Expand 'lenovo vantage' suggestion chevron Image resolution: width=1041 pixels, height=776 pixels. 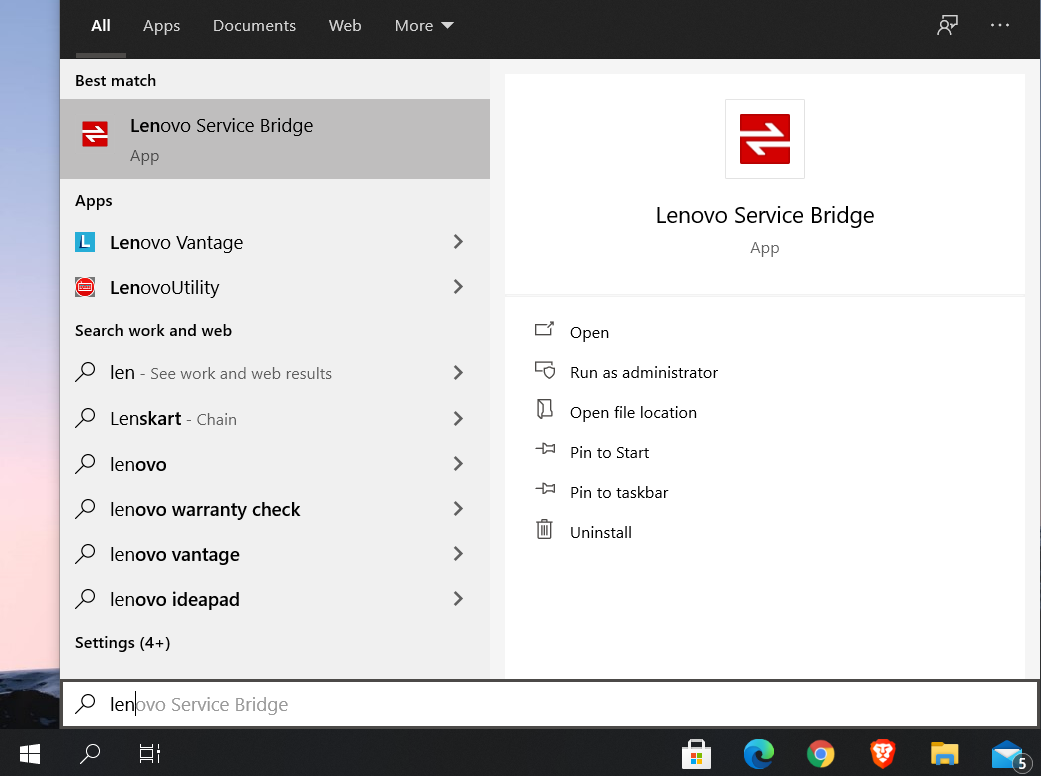pos(458,554)
